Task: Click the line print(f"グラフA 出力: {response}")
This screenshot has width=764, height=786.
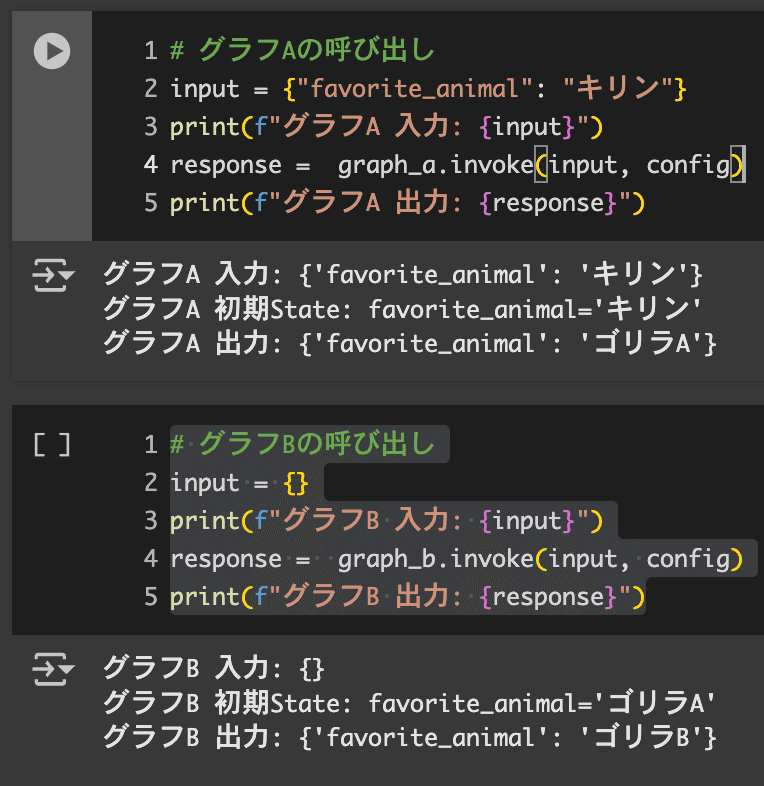Action: (407, 203)
